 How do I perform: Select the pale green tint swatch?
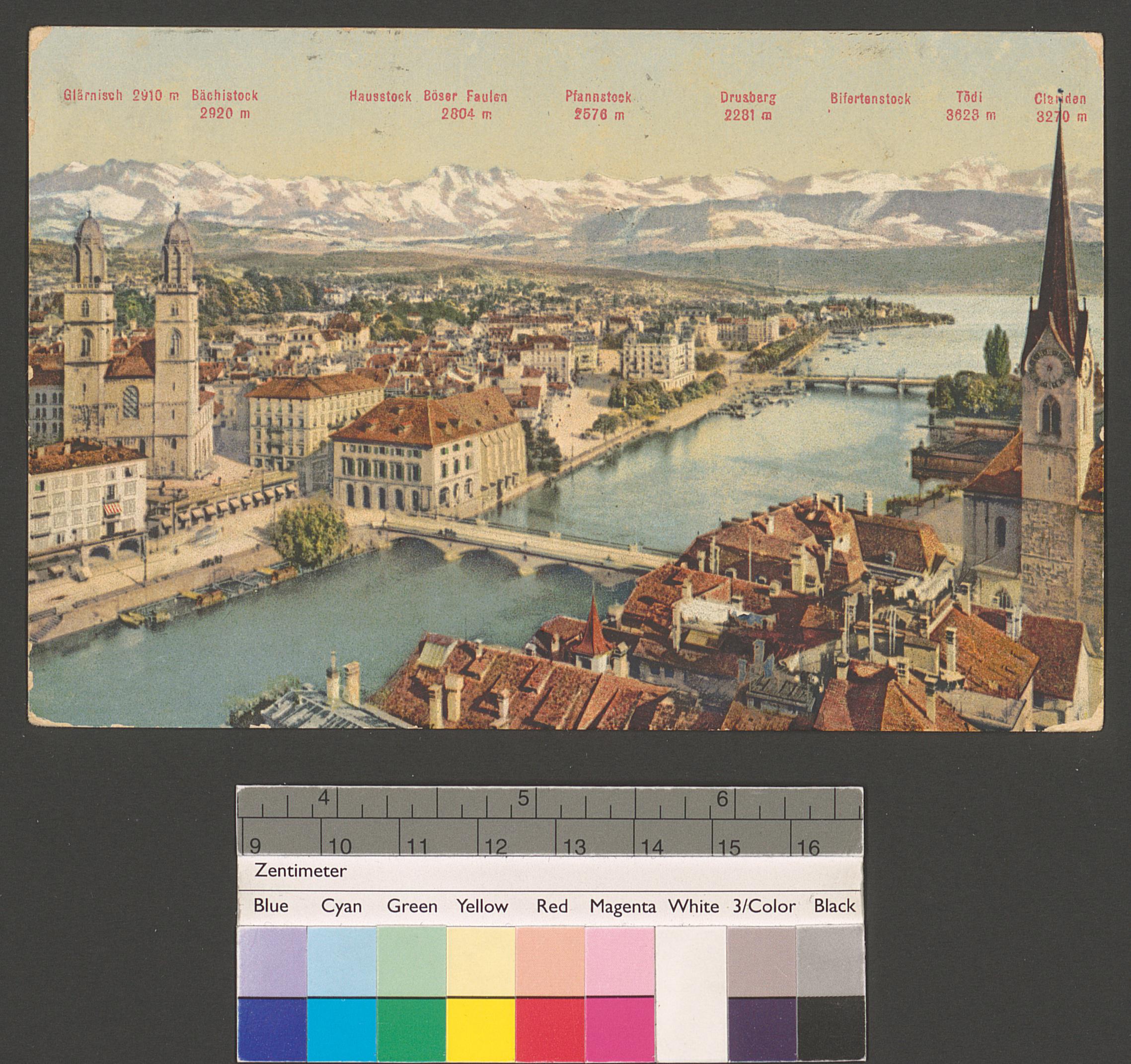click(x=412, y=961)
